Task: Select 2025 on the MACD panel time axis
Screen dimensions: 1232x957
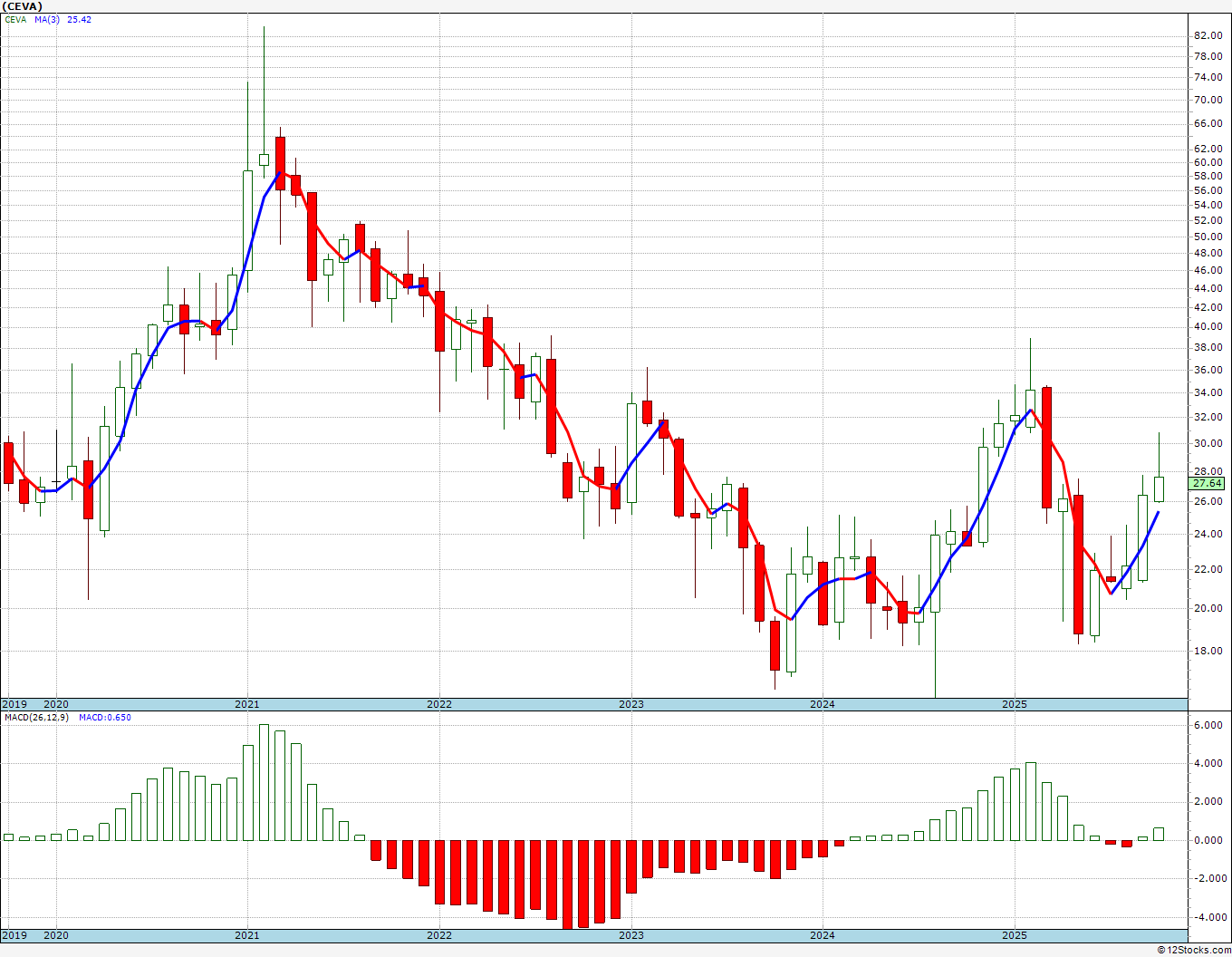Action: pyautogui.click(x=1015, y=935)
